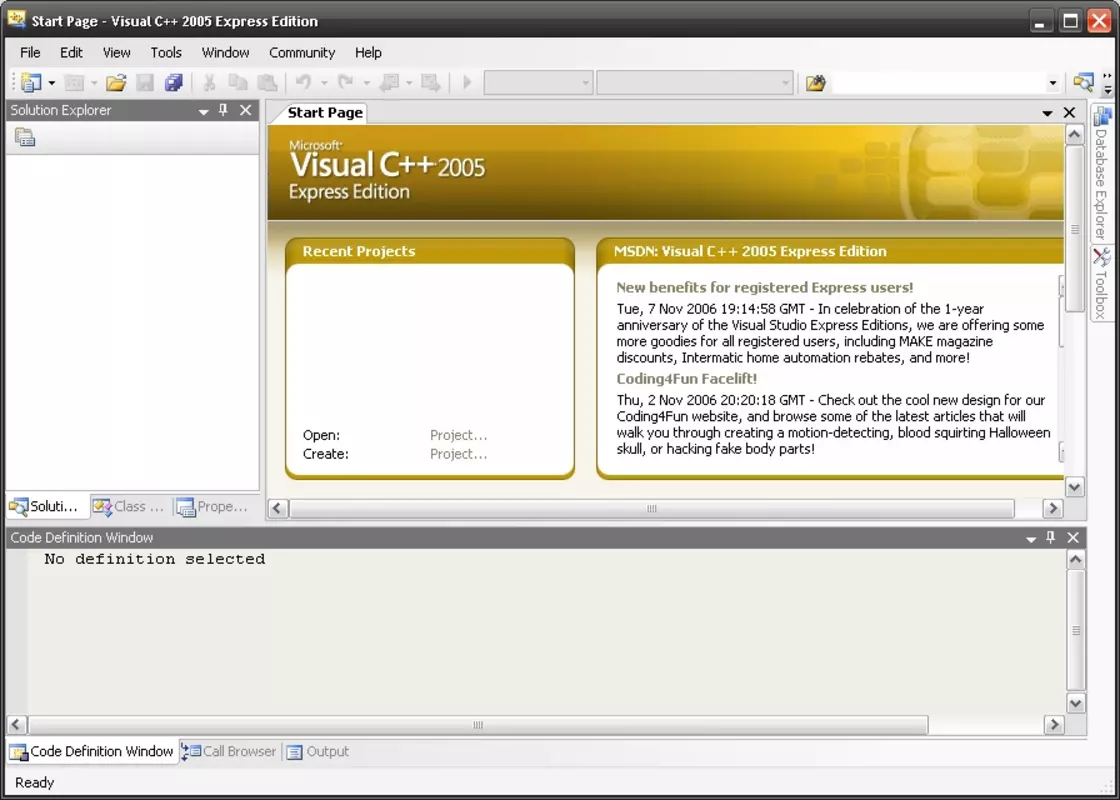
Task: Open the Community menu
Action: tap(302, 52)
